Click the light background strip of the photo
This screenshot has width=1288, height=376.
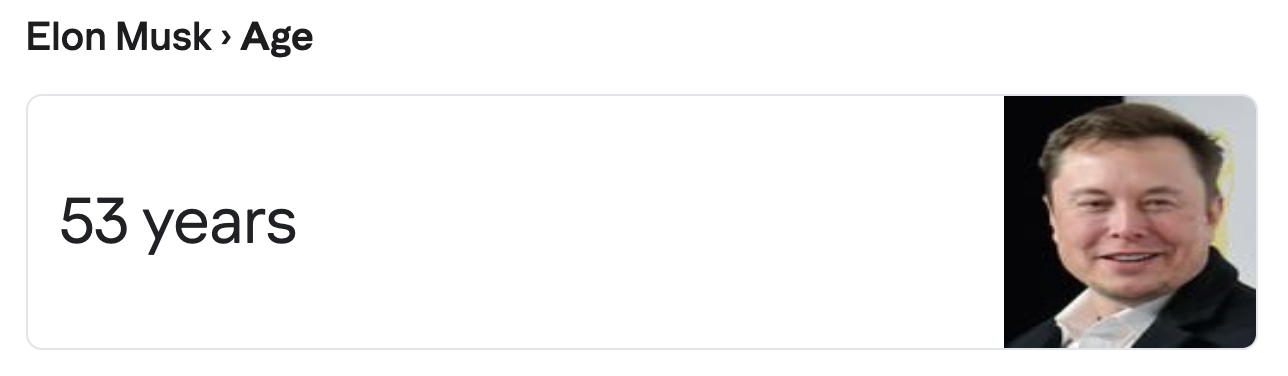(1238, 180)
